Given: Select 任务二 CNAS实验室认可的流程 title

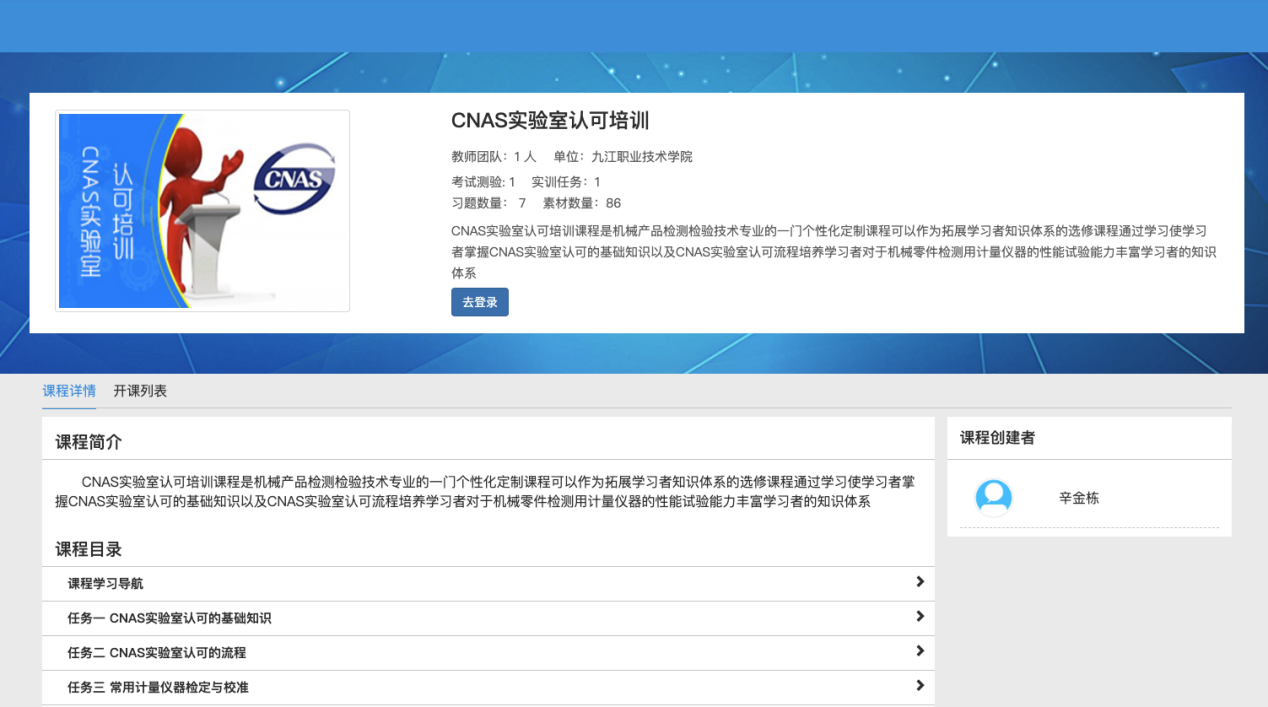Looking at the screenshot, I should pyautogui.click(x=156, y=653).
